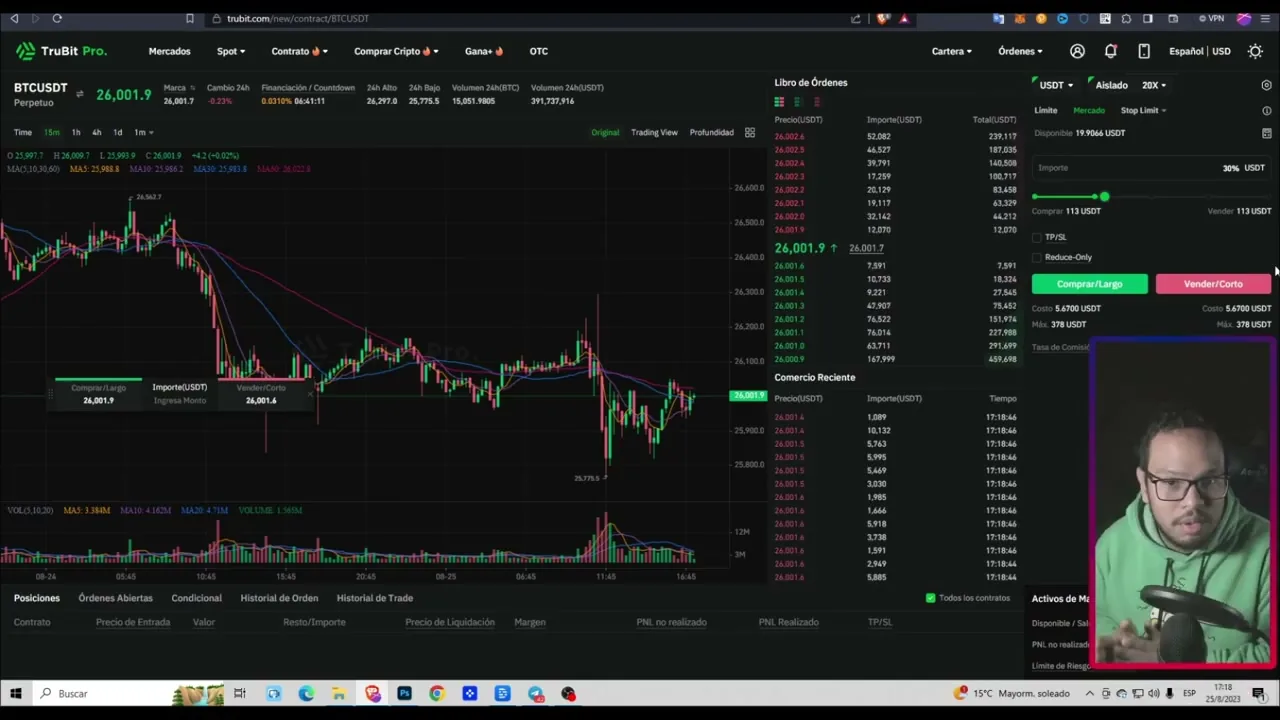Open the Contrato dropdown menu
1280x720 pixels.
[299, 51]
